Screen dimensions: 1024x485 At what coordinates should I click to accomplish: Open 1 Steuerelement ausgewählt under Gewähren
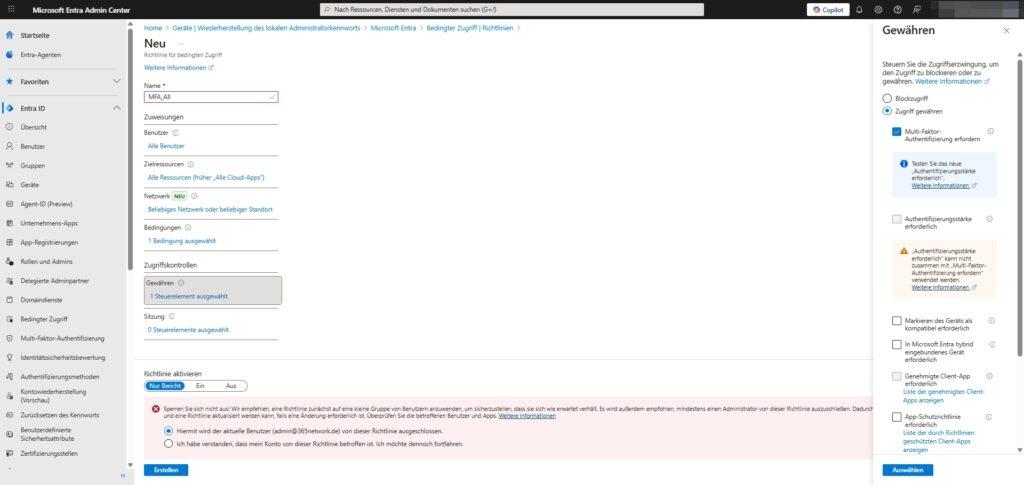[x=189, y=296]
